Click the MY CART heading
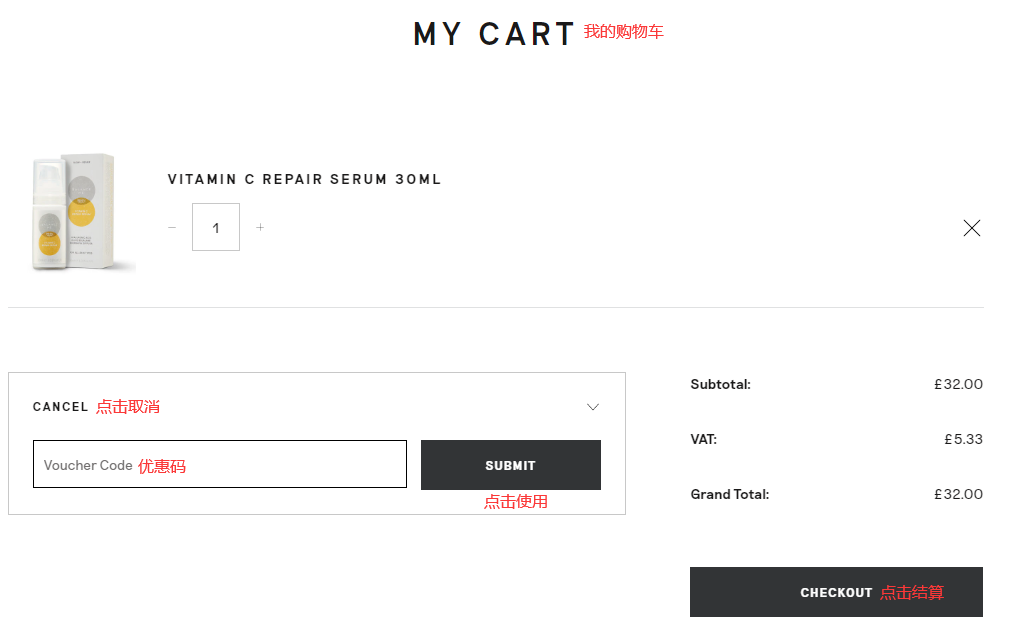Viewport: 1014px width, 627px height. tap(493, 34)
